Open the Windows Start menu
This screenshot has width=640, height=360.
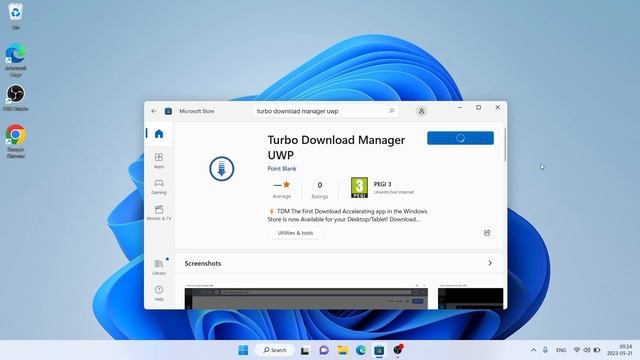point(243,350)
